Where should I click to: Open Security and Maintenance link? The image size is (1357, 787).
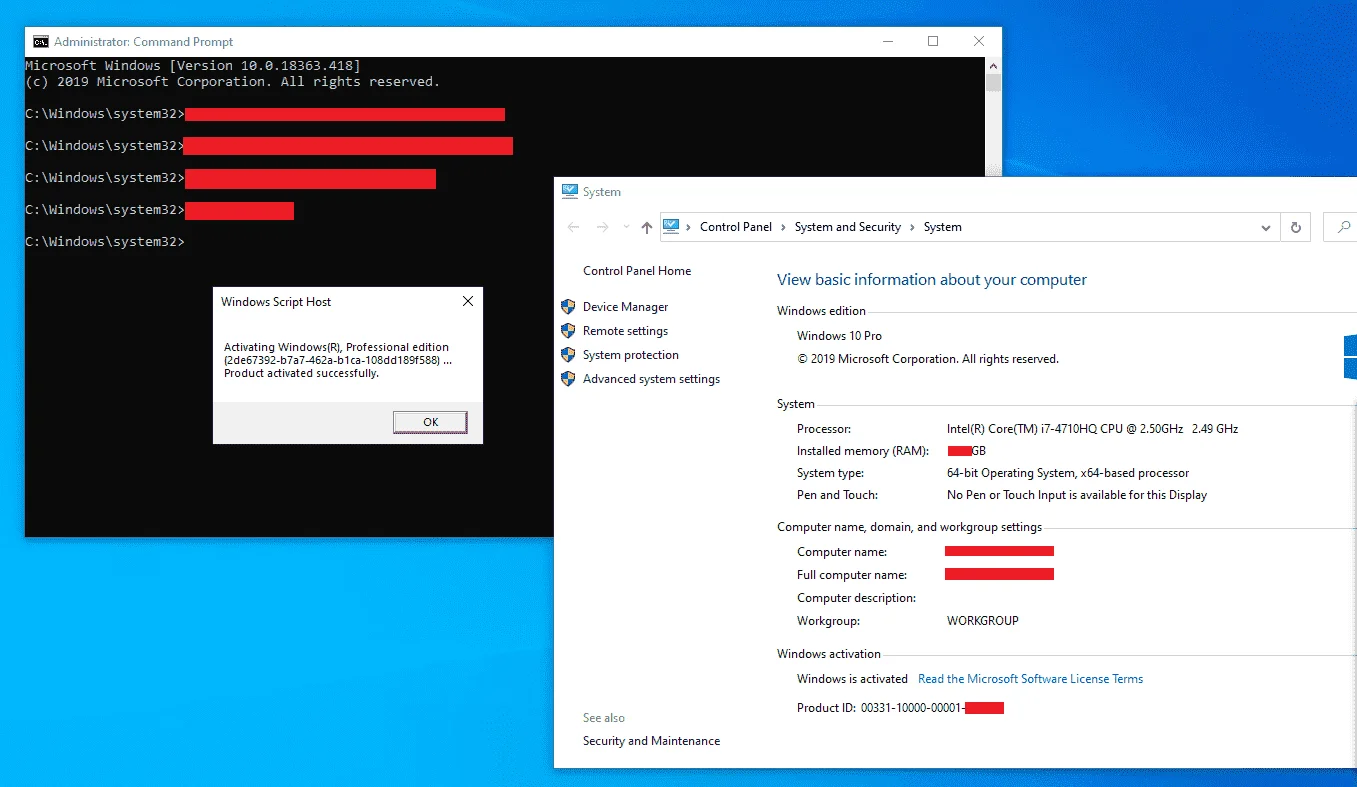[651, 741]
